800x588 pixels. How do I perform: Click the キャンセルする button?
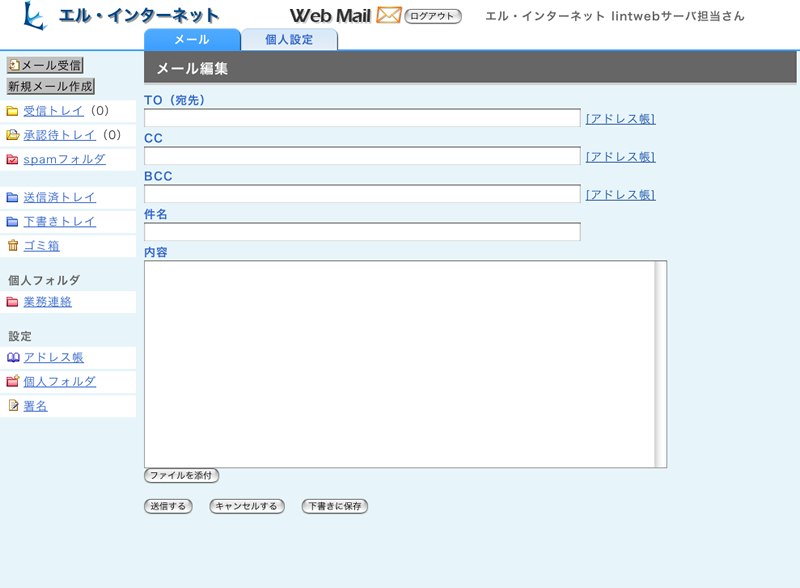247,506
